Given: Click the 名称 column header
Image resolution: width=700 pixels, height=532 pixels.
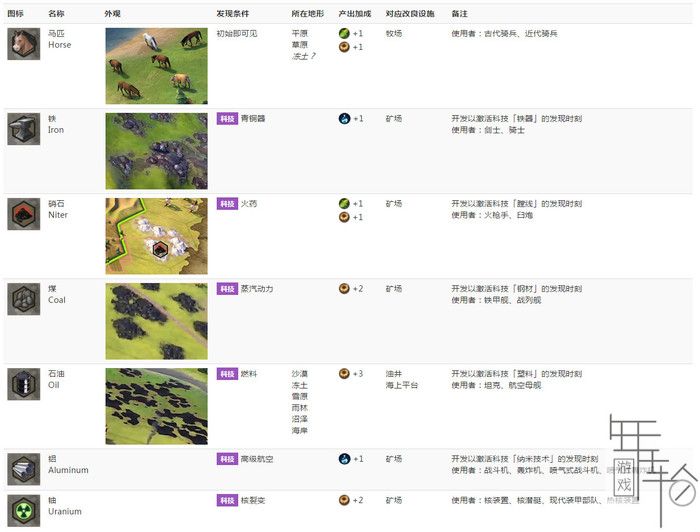Looking at the screenshot, I should 56,14.
